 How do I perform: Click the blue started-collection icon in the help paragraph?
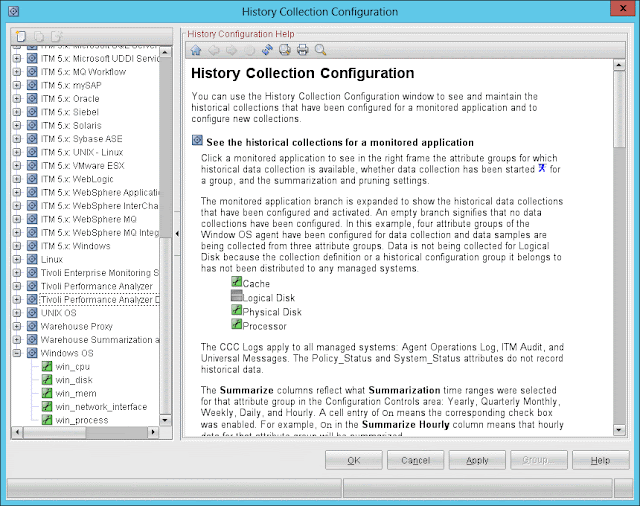tap(542, 168)
